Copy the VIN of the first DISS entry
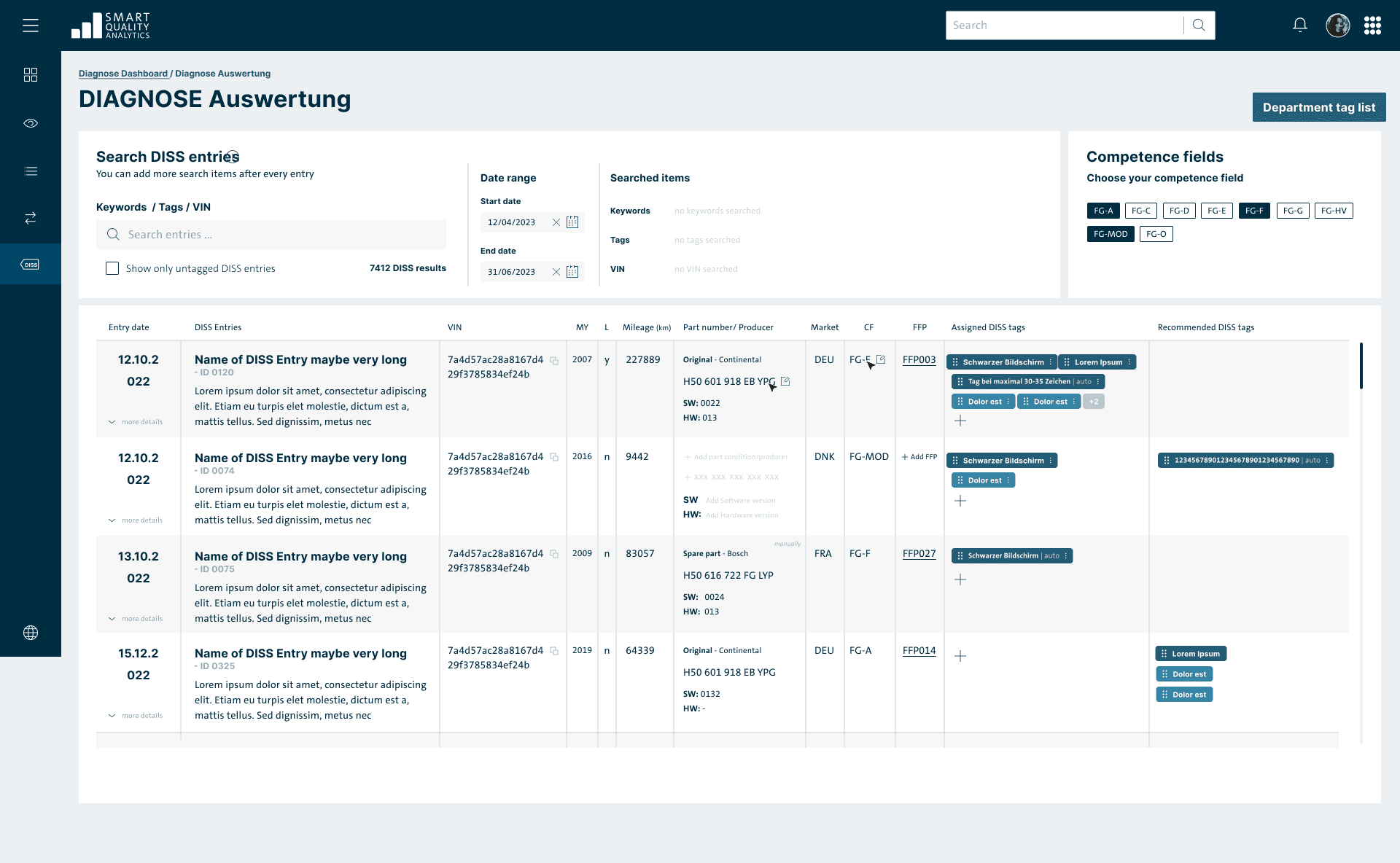1400x863 pixels. 555,360
